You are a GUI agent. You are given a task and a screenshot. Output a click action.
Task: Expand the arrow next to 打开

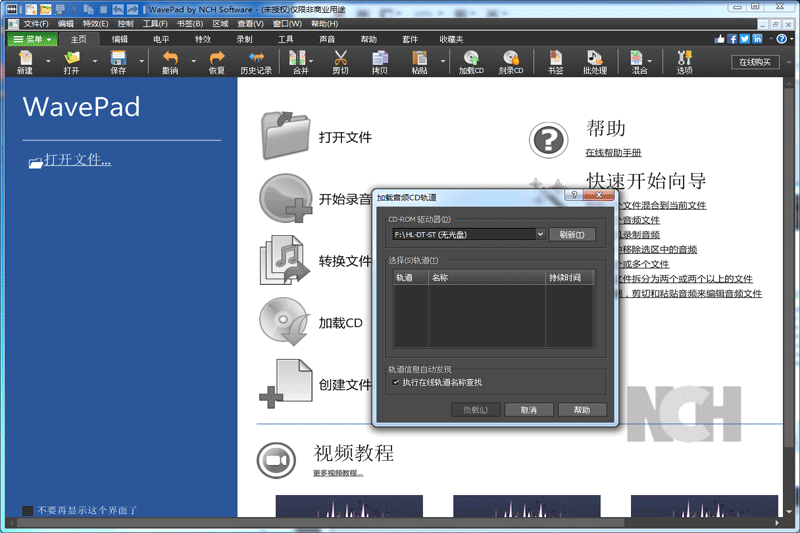[x=95, y=61]
